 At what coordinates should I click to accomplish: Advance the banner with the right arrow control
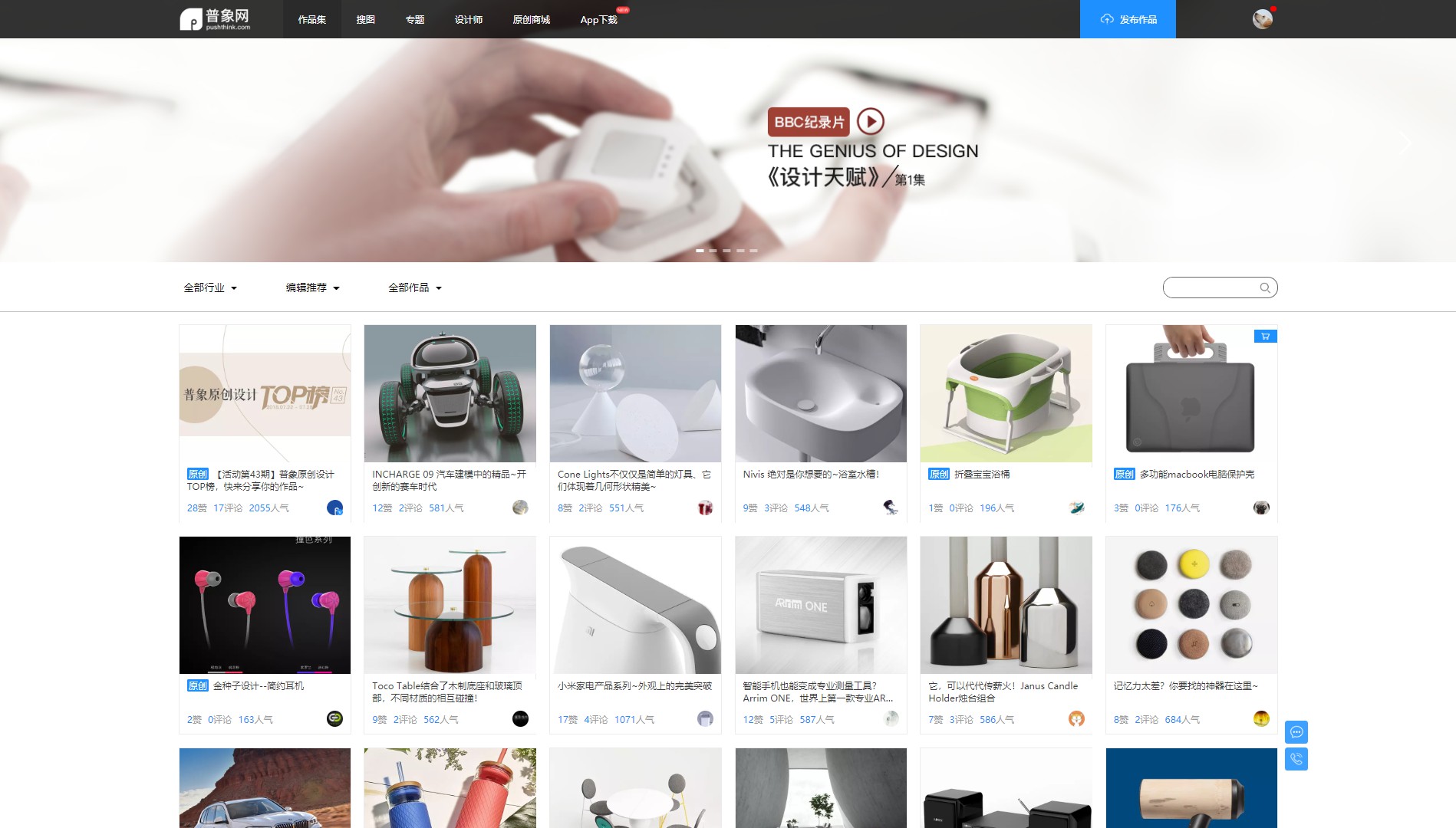point(1406,143)
